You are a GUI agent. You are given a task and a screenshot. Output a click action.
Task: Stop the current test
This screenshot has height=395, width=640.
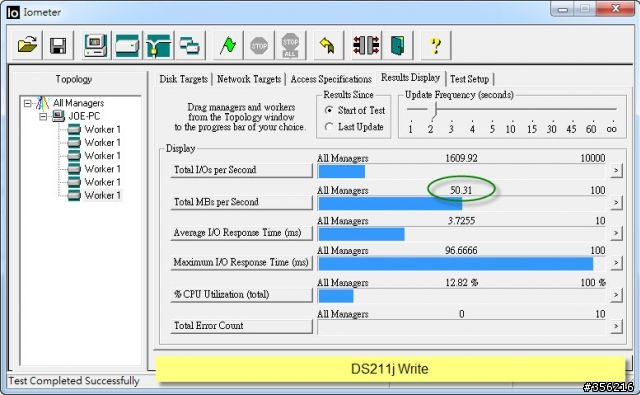[259, 45]
